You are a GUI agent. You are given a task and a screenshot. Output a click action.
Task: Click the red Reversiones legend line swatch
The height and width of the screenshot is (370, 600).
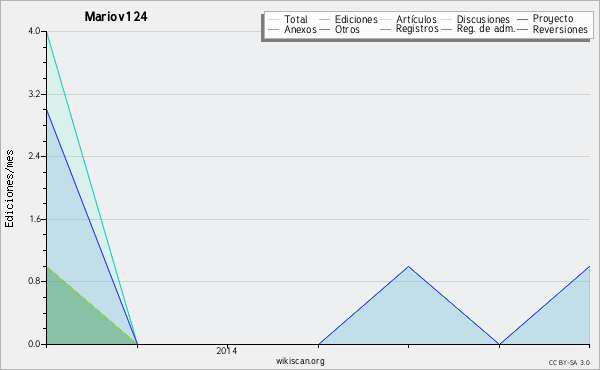tap(522, 29)
